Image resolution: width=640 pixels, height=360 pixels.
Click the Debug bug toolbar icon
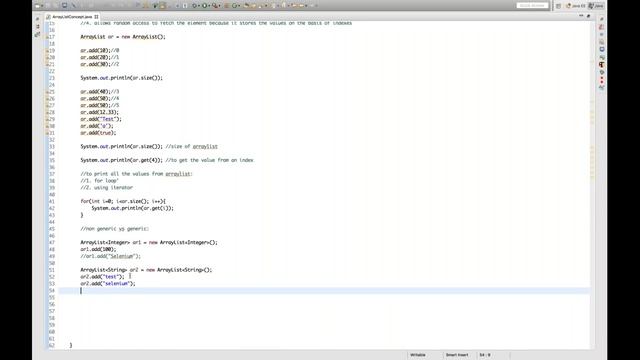(x=194, y=6)
